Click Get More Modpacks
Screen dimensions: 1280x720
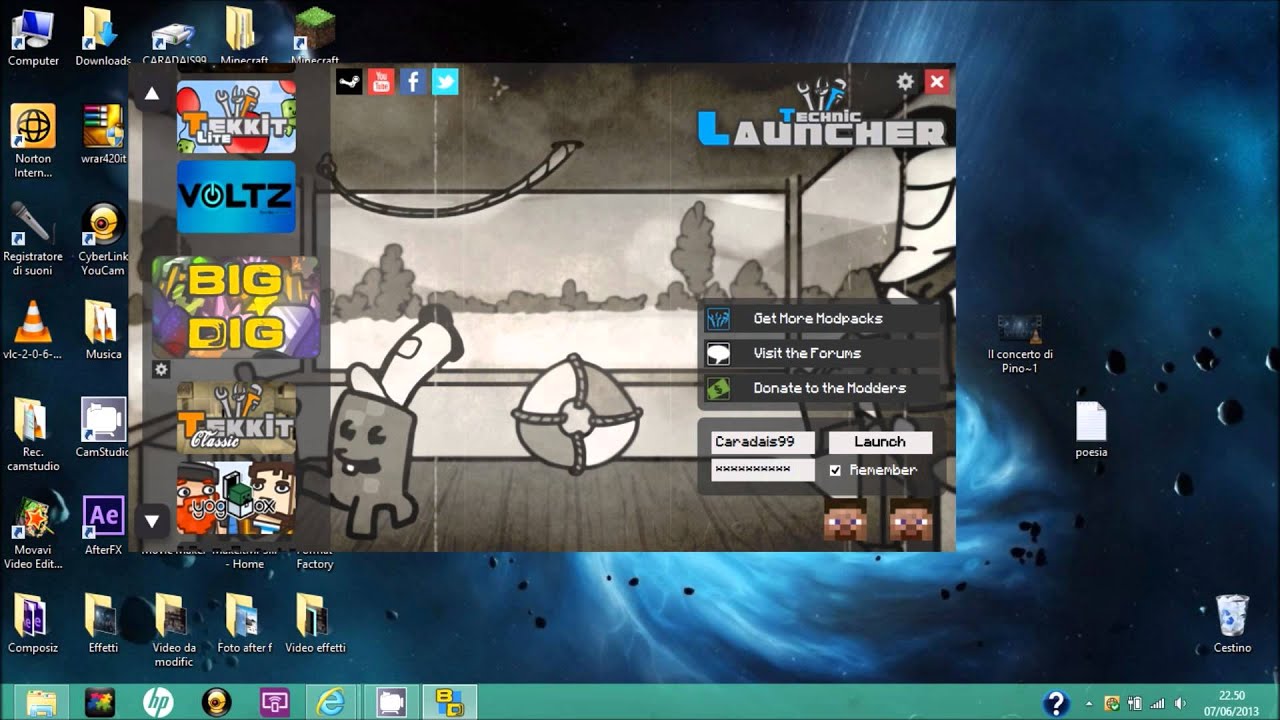[818, 319]
